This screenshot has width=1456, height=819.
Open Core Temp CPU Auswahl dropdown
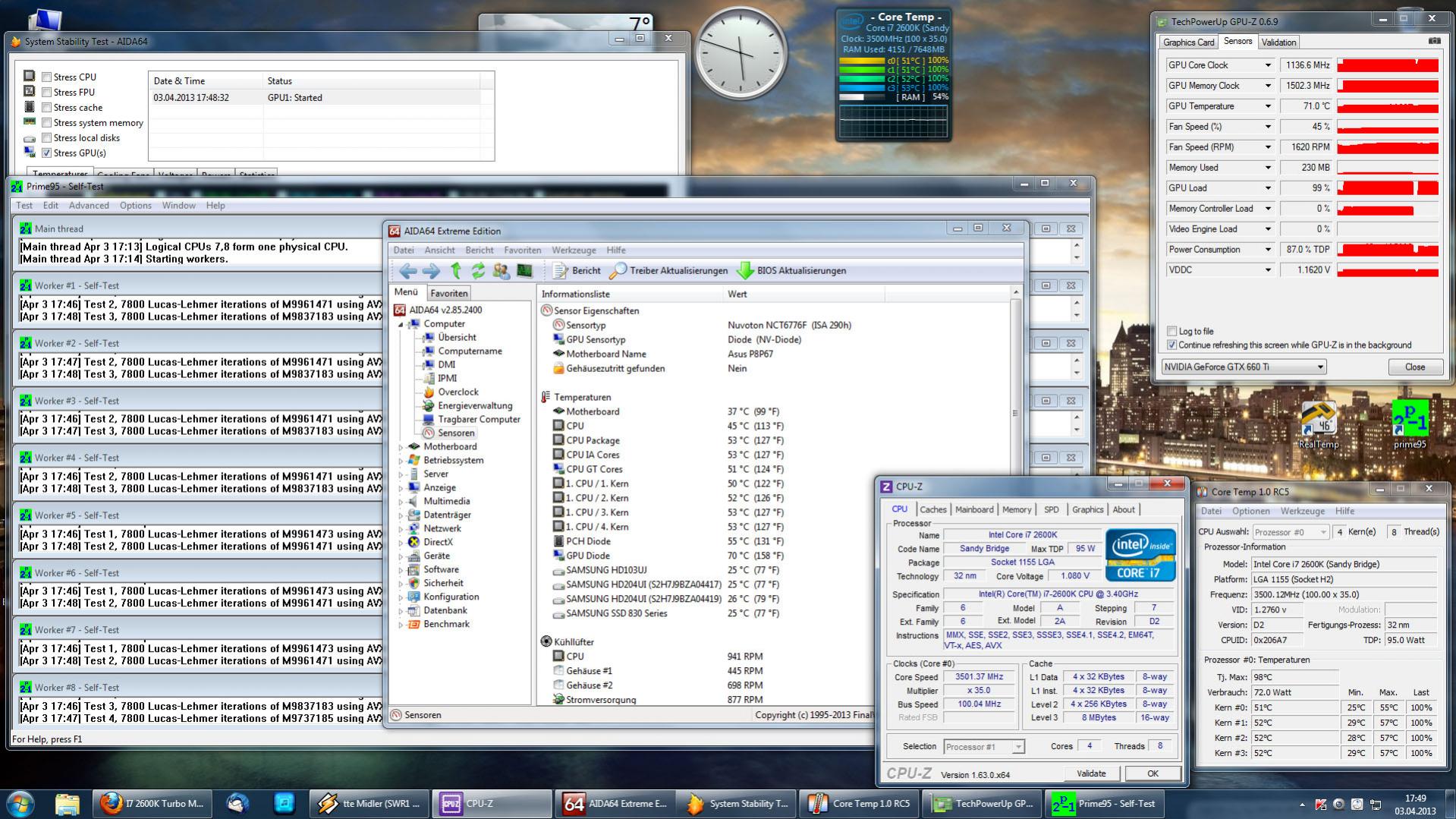(x=1291, y=532)
